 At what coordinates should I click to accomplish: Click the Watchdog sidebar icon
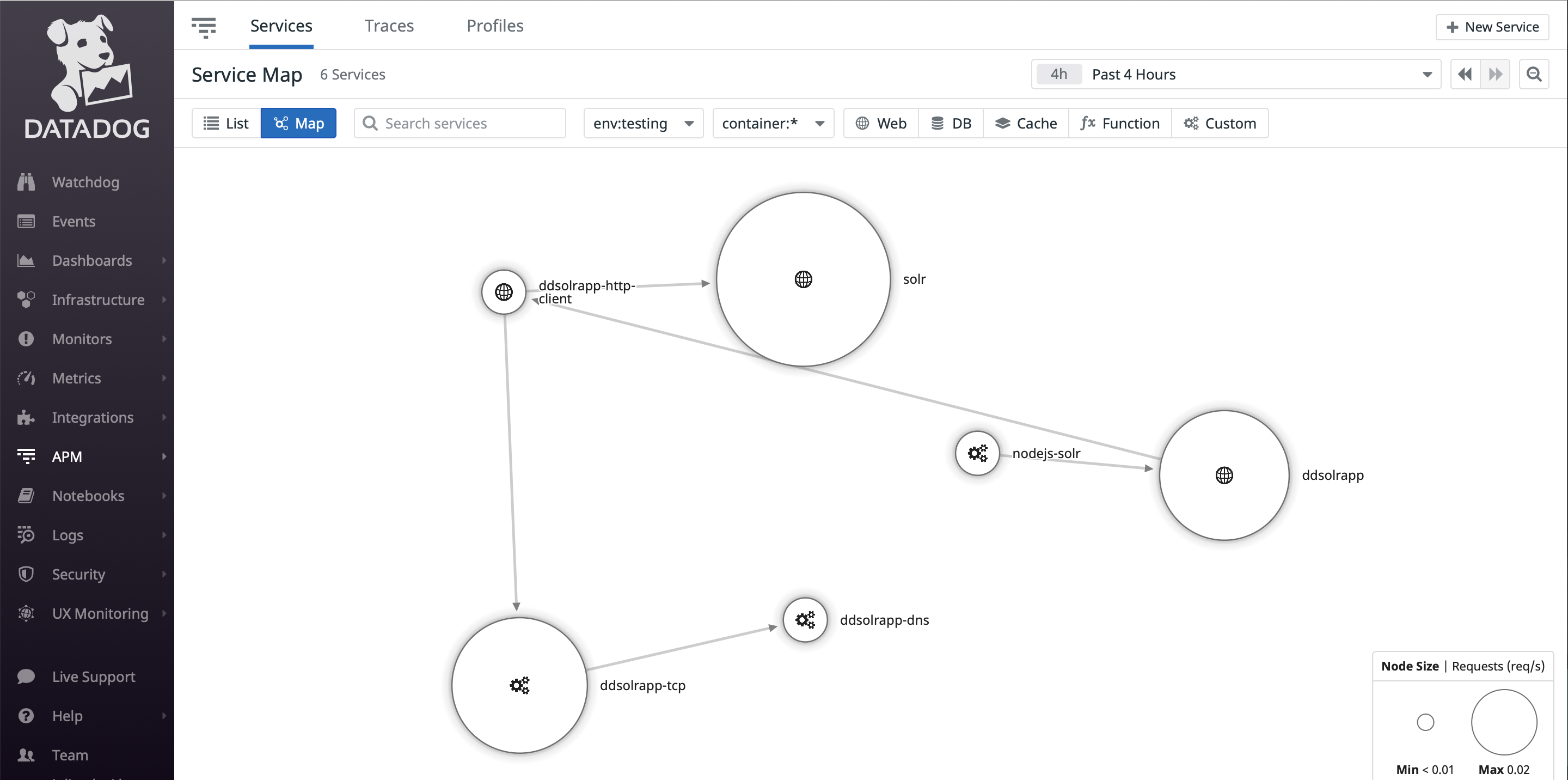(27, 181)
